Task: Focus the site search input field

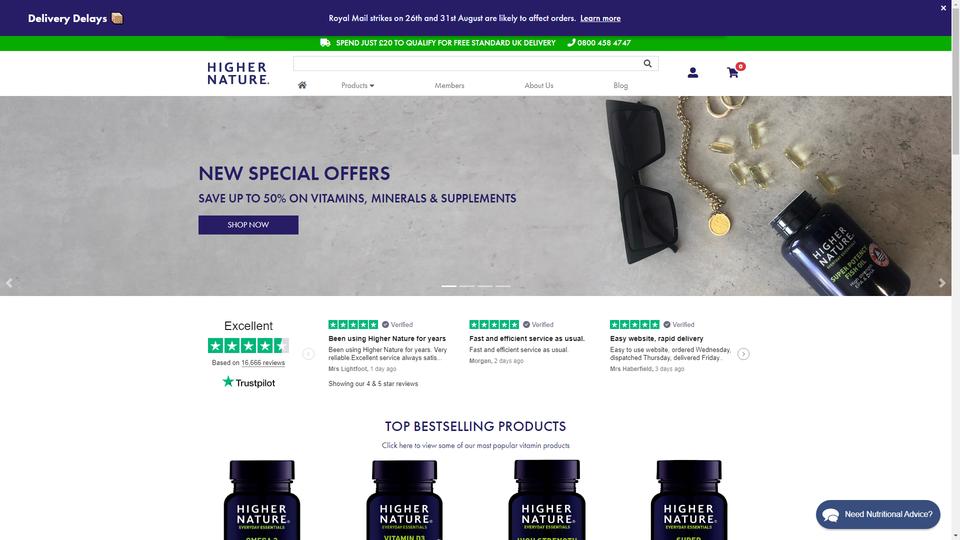Action: 468,63
